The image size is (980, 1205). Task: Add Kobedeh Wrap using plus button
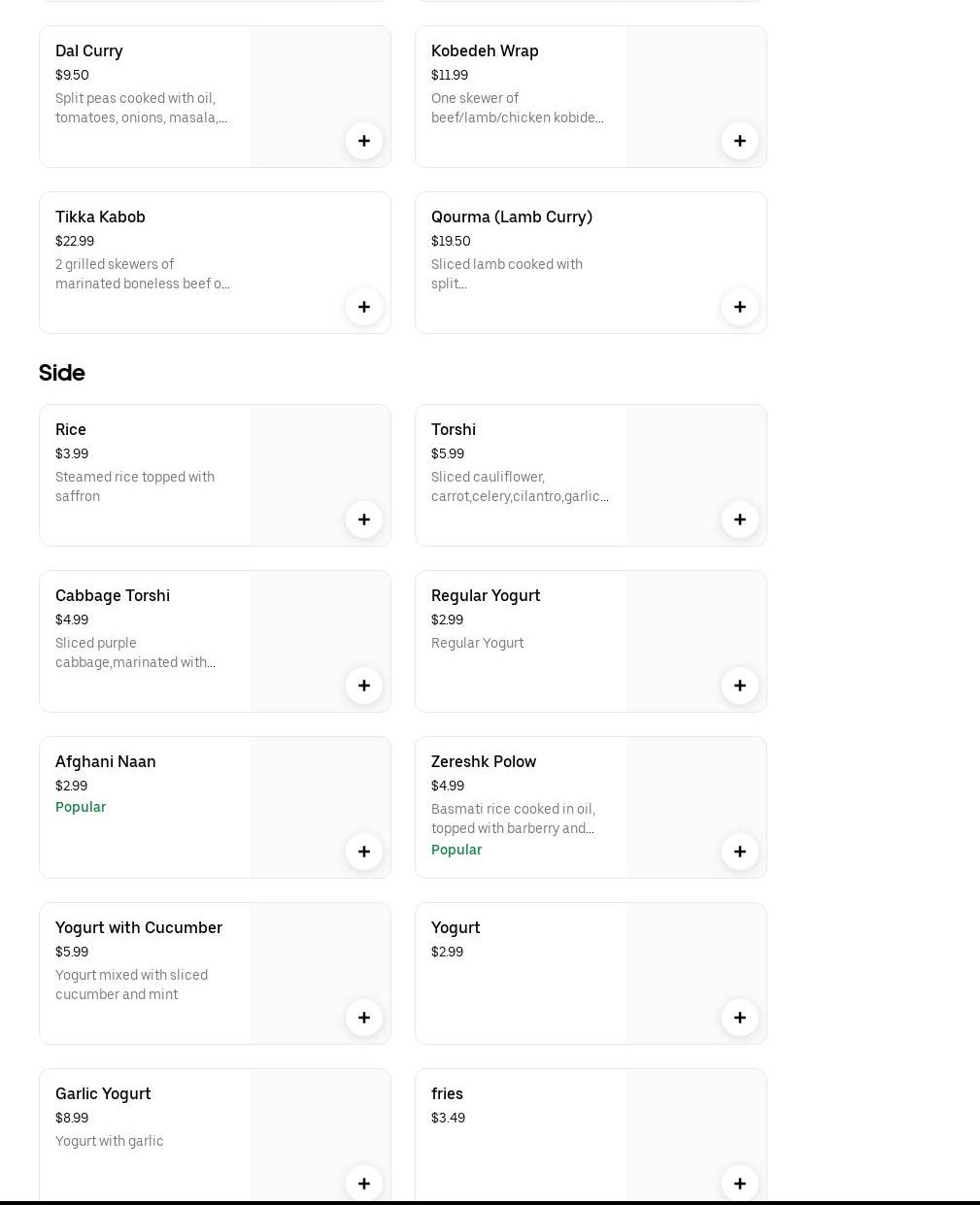(x=740, y=141)
